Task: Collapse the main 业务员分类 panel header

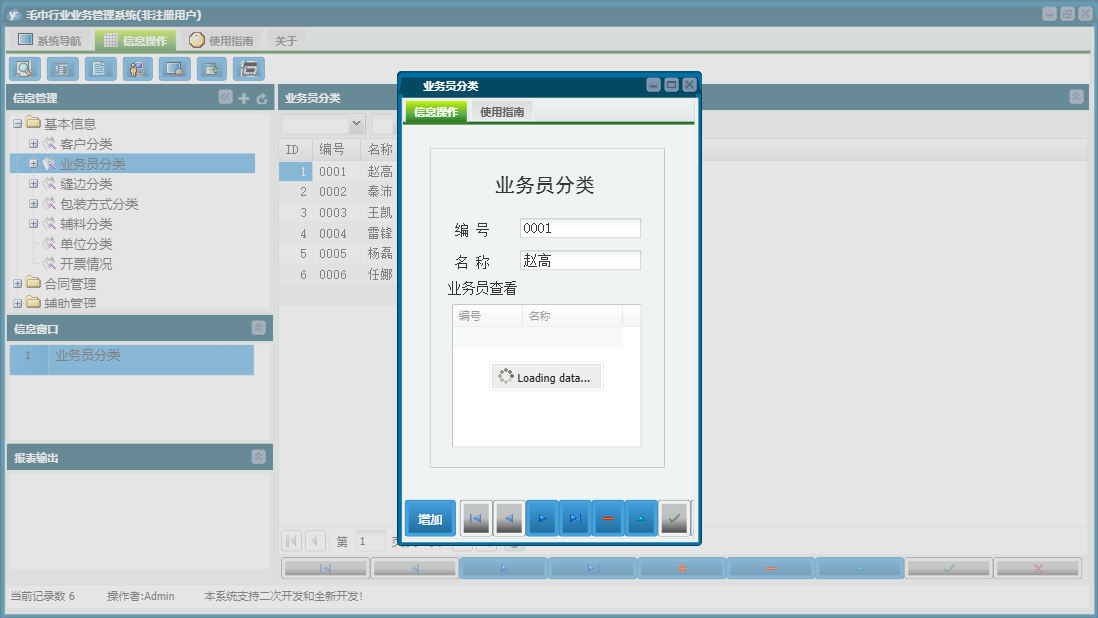Action: coord(1076,97)
